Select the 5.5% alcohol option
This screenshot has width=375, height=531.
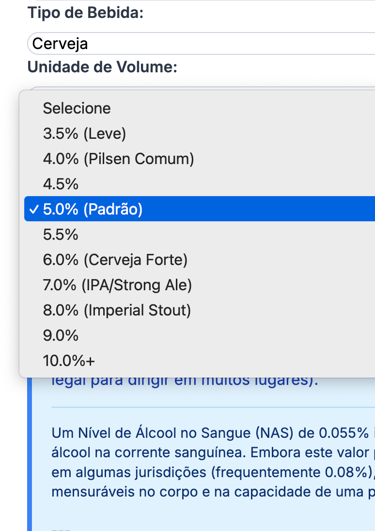click(x=200, y=234)
